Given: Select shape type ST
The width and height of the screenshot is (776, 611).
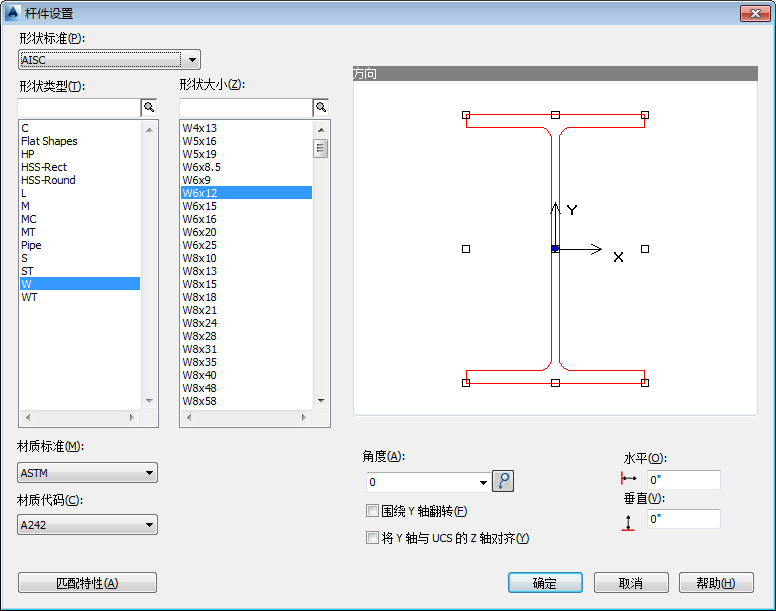Looking at the screenshot, I should click(80, 271).
